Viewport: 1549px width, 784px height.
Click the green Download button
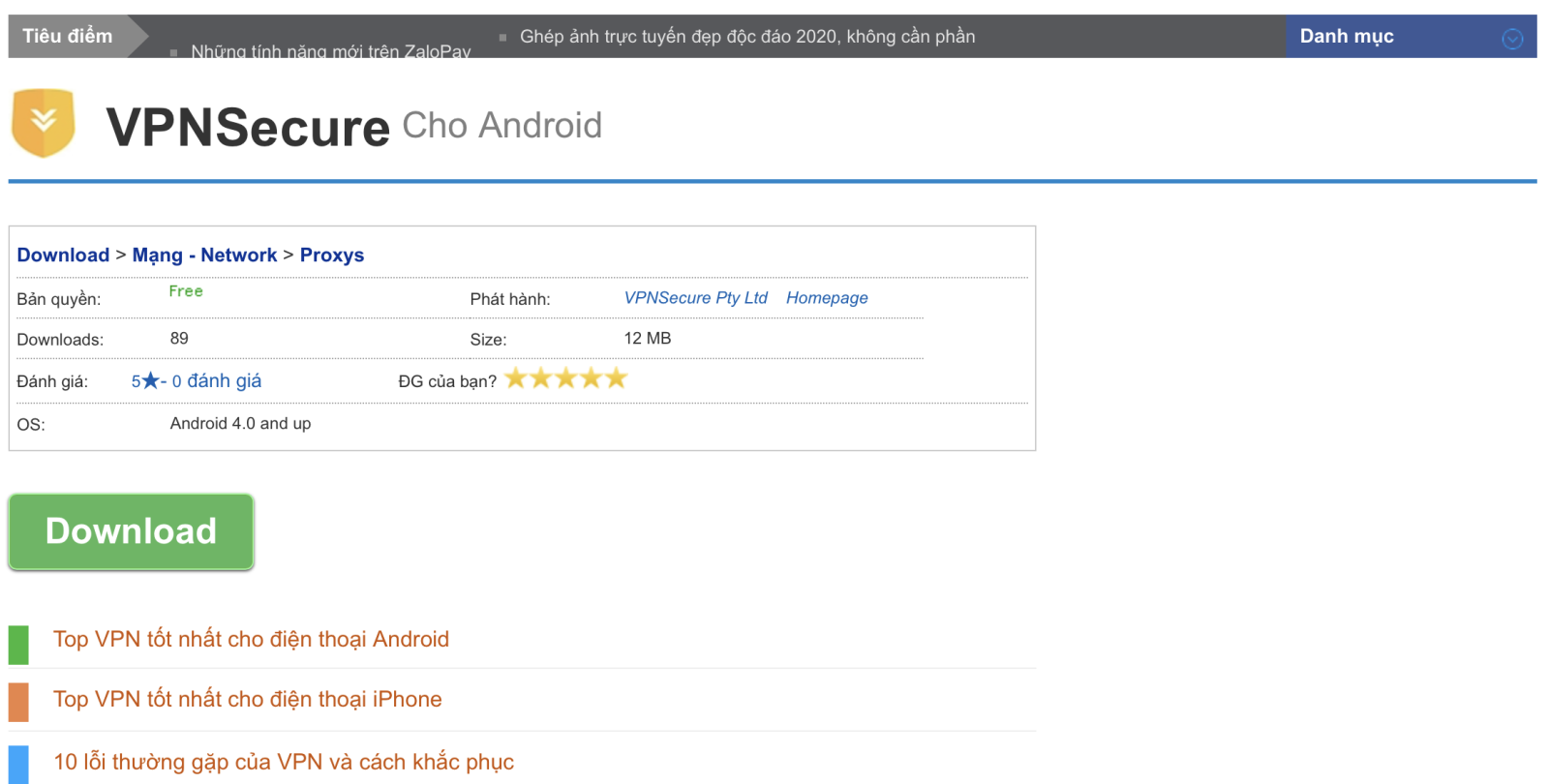(131, 531)
